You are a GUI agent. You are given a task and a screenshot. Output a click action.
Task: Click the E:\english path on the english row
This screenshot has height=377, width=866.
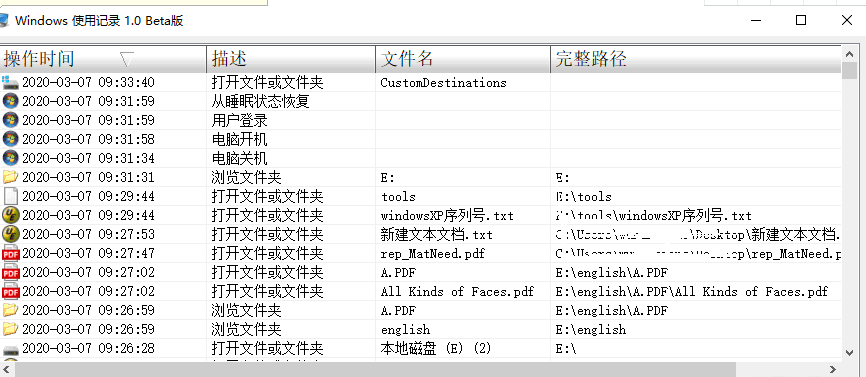(x=591, y=330)
